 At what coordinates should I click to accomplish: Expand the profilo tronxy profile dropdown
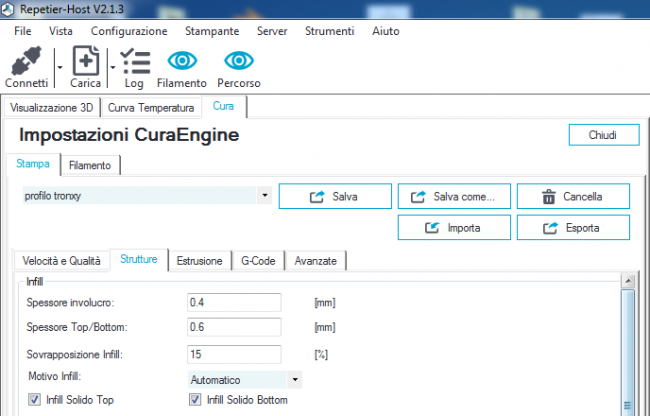pyautogui.click(x=263, y=196)
